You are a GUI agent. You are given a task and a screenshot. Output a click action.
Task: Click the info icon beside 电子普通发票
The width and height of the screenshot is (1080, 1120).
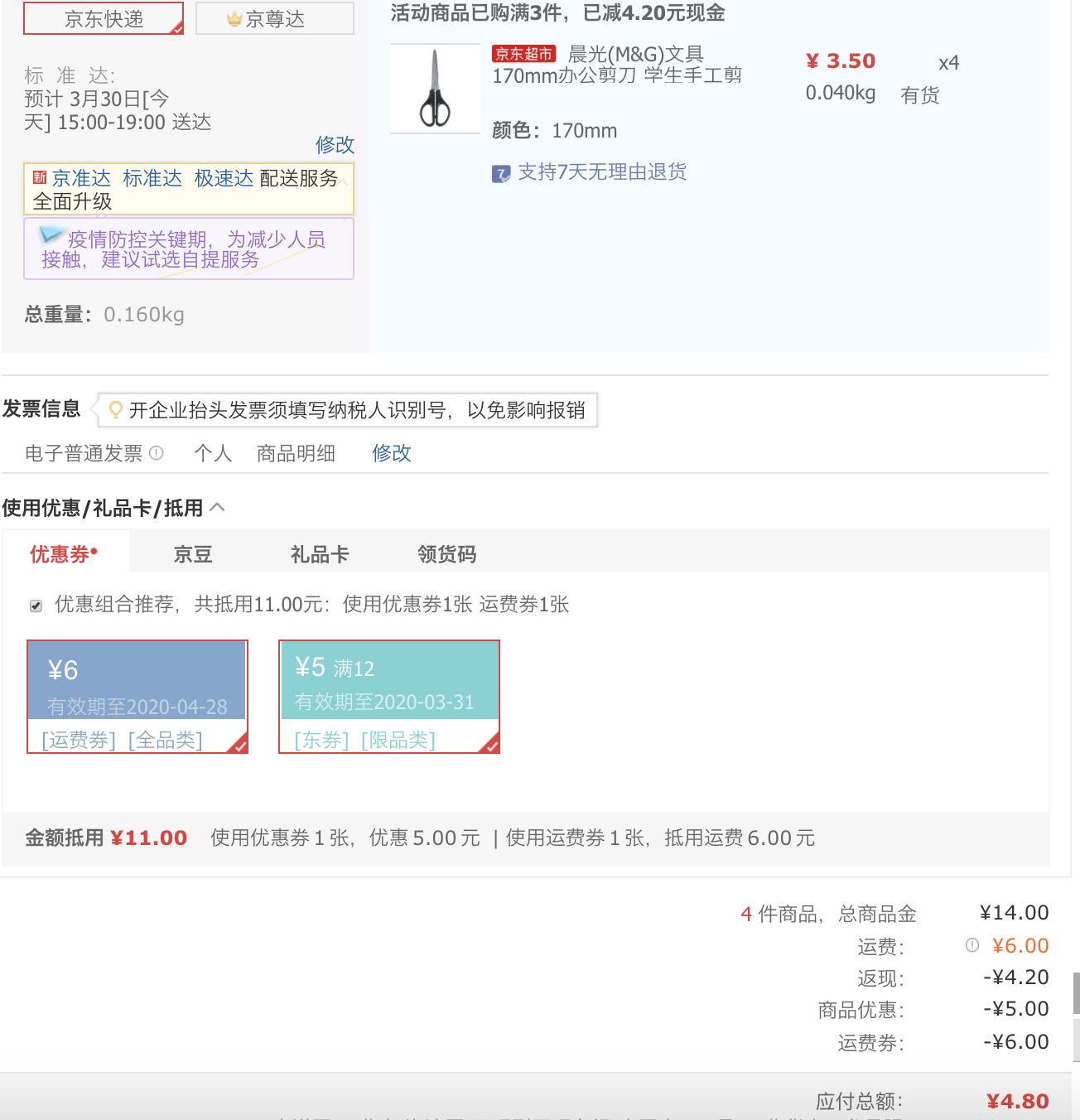point(157,453)
